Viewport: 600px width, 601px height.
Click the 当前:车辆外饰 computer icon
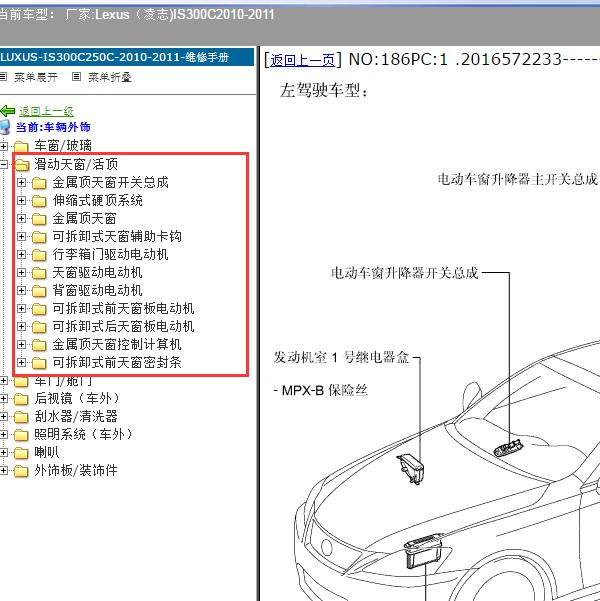coord(5,127)
